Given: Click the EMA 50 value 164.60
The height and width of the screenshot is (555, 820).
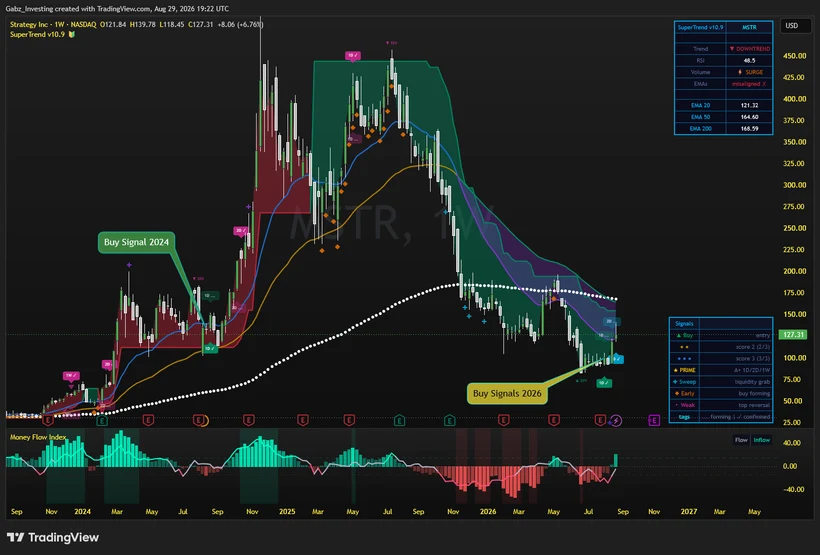Looking at the screenshot, I should (x=749, y=117).
